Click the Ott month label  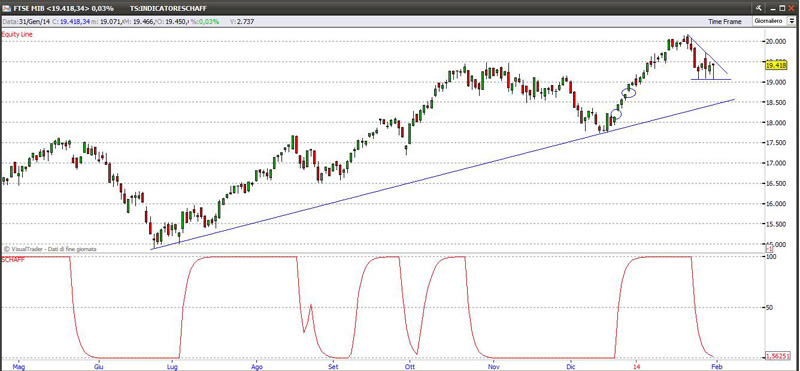click(409, 366)
